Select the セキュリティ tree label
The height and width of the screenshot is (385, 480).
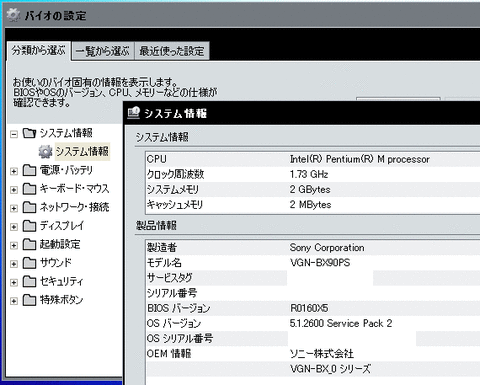tap(61, 281)
